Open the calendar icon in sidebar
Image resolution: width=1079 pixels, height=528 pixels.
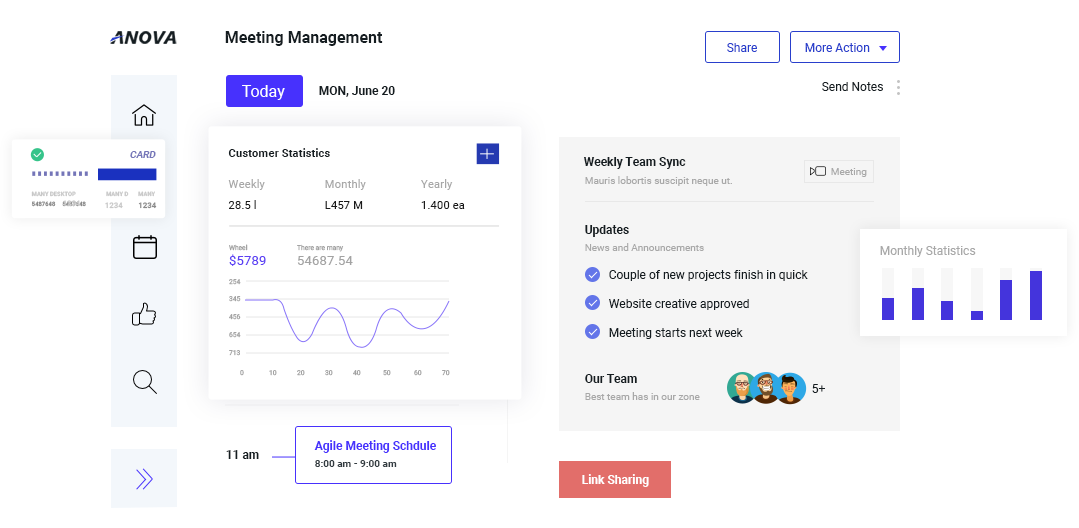145,247
